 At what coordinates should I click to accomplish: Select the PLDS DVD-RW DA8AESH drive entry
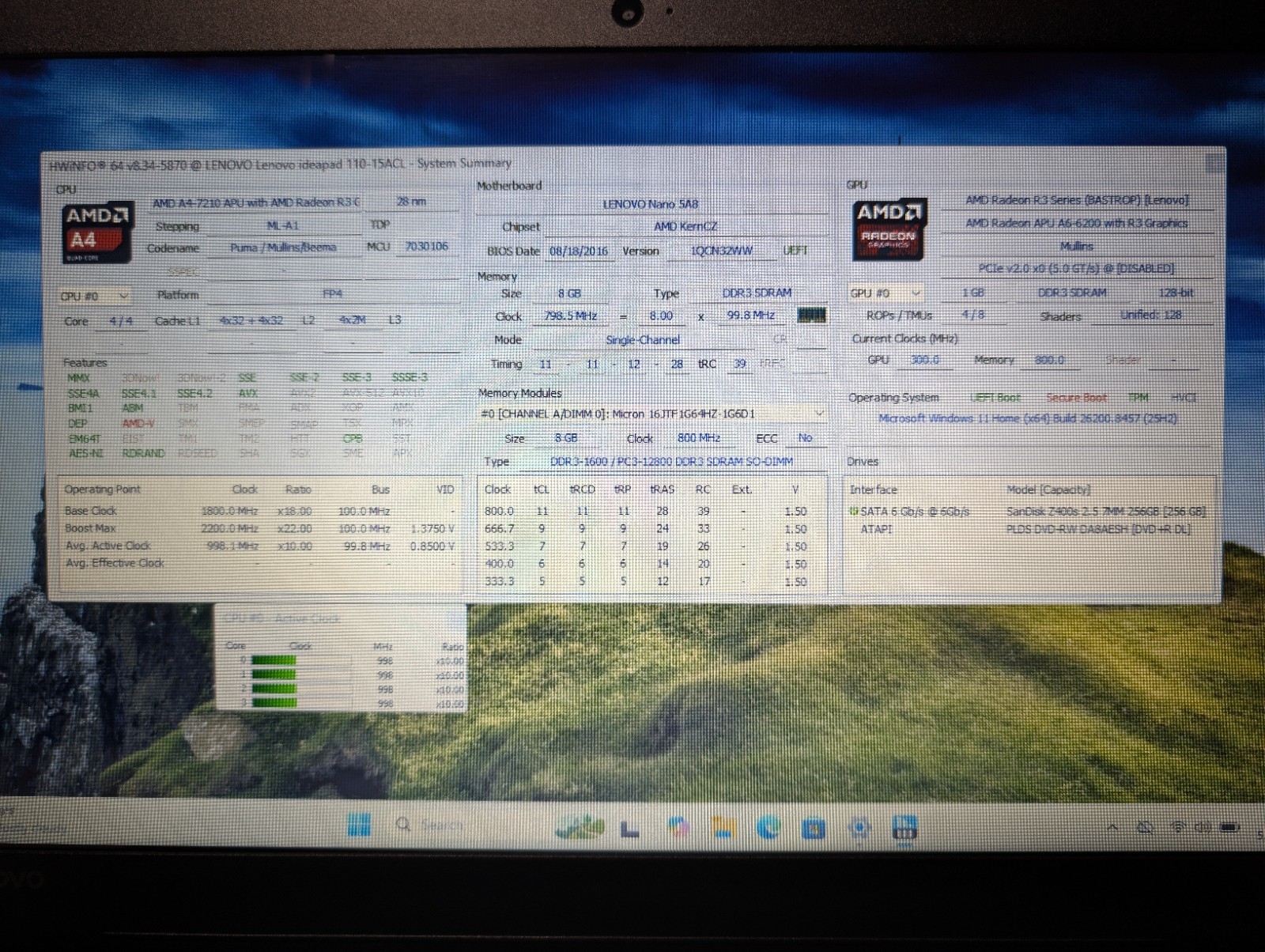pyautogui.click(x=1028, y=529)
